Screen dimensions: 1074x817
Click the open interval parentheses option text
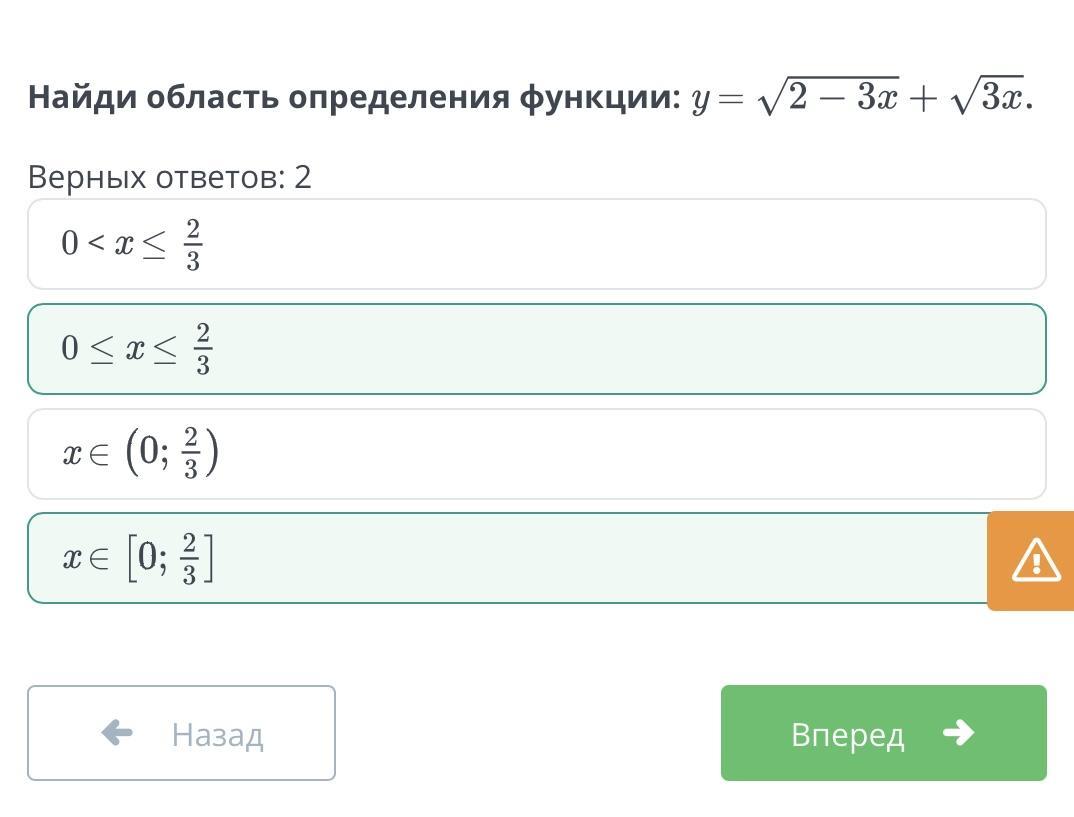(140, 453)
